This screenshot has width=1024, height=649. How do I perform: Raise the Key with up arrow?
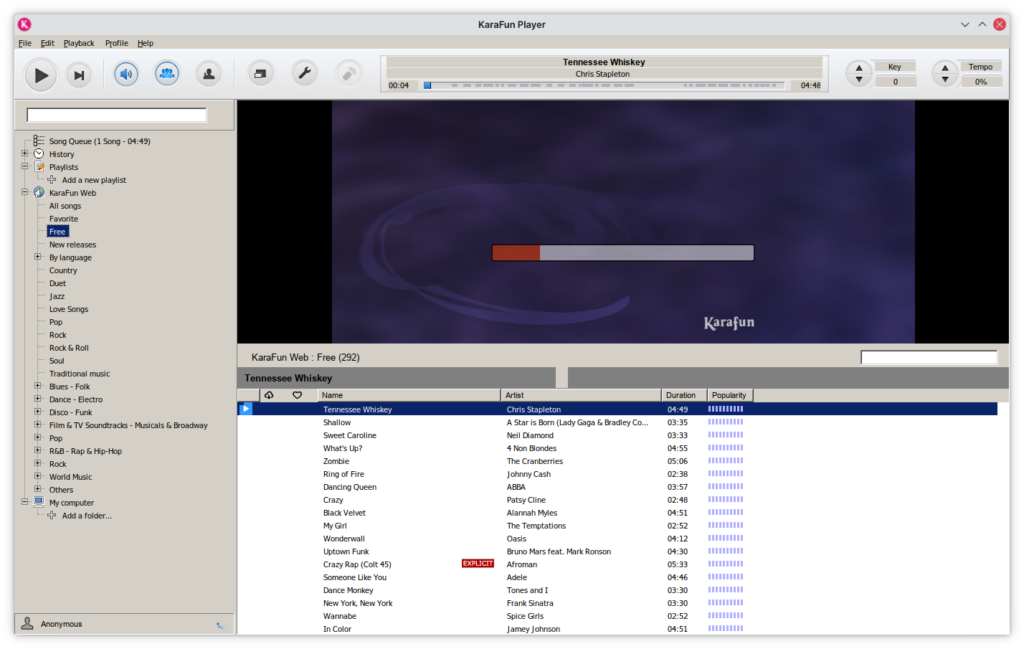859,68
